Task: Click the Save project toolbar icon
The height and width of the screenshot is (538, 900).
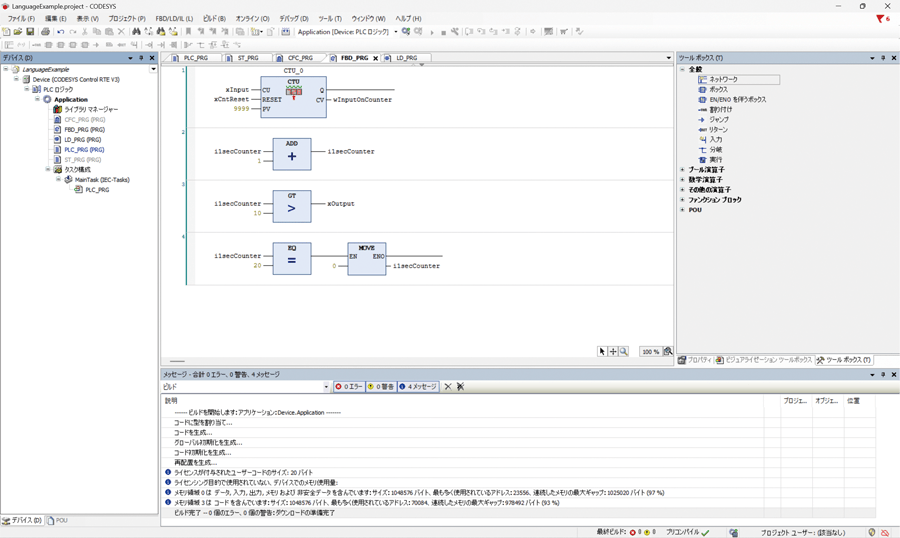Action: (x=30, y=32)
